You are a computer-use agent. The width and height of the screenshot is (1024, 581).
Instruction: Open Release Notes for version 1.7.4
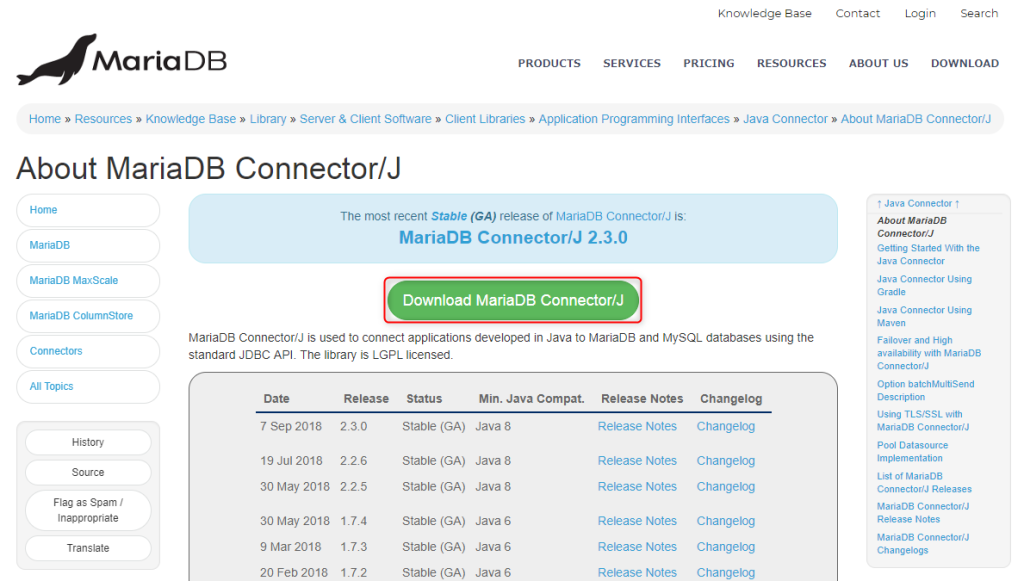click(x=637, y=522)
